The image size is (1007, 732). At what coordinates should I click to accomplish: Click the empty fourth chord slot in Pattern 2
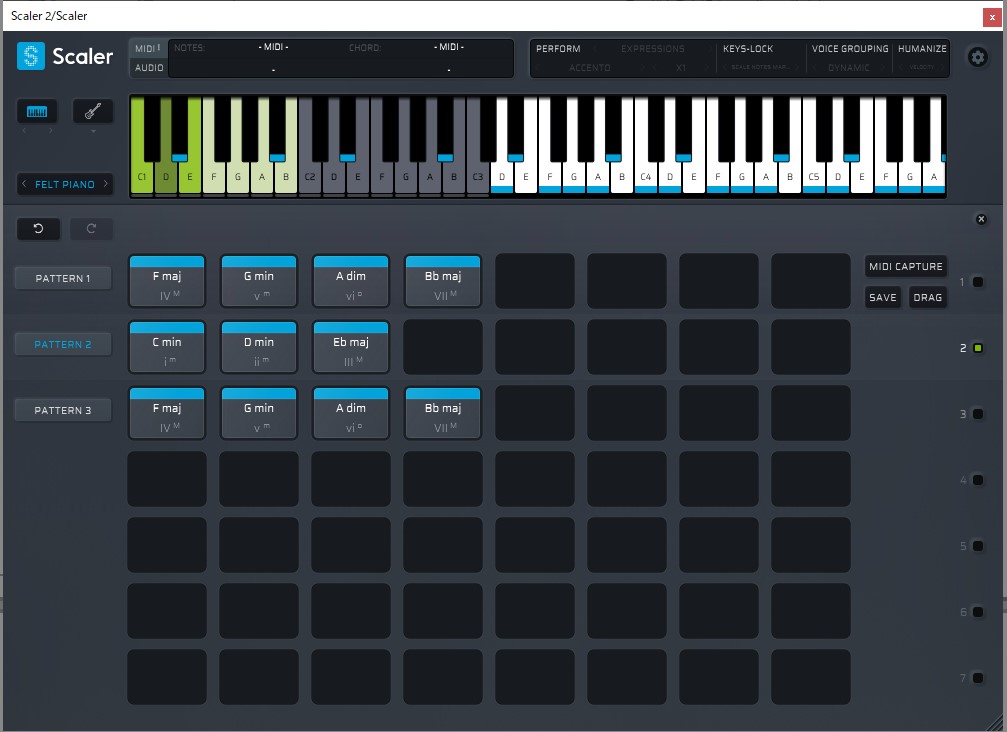click(442, 347)
